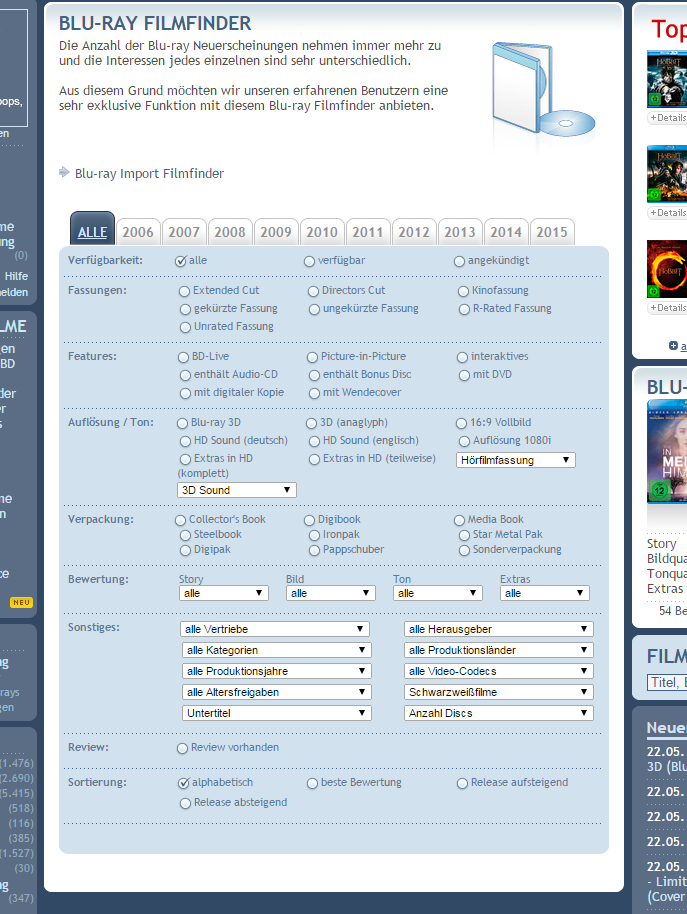Open the Story rating dropdown

pyautogui.click(x=224, y=593)
